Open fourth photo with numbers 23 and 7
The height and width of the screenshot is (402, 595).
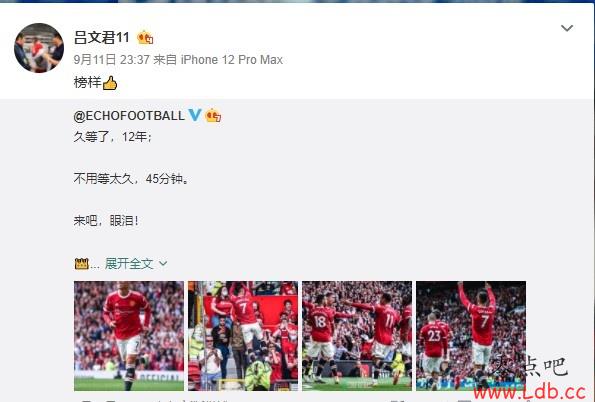pos(471,336)
